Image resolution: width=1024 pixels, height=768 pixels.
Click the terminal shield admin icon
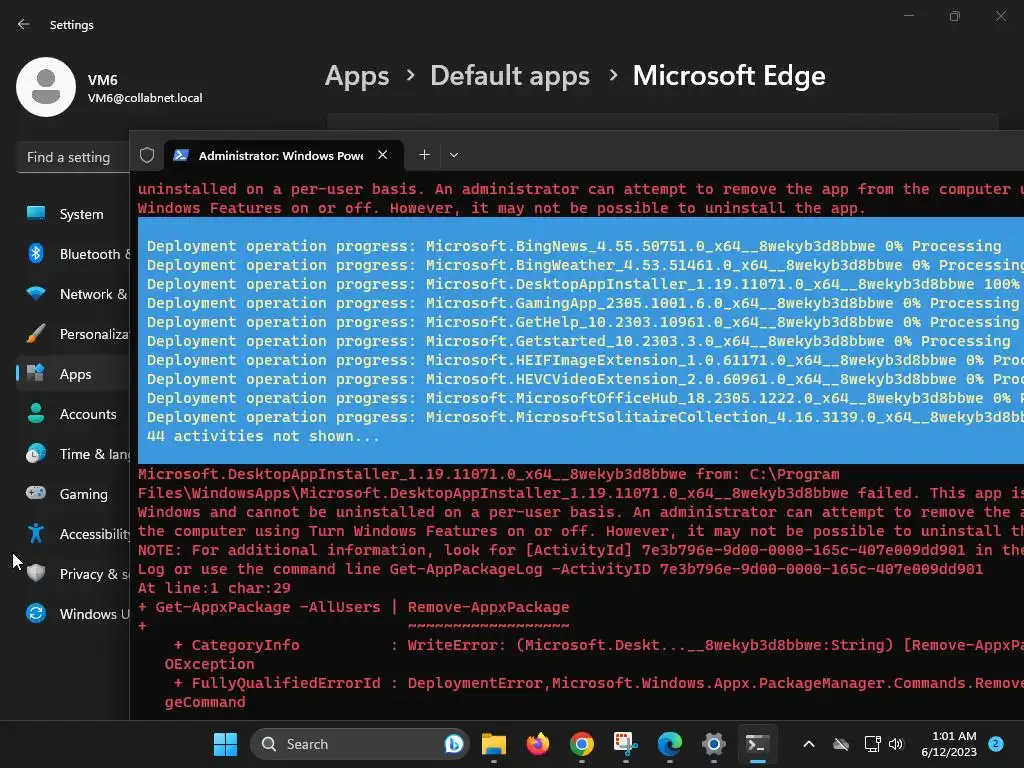point(147,155)
